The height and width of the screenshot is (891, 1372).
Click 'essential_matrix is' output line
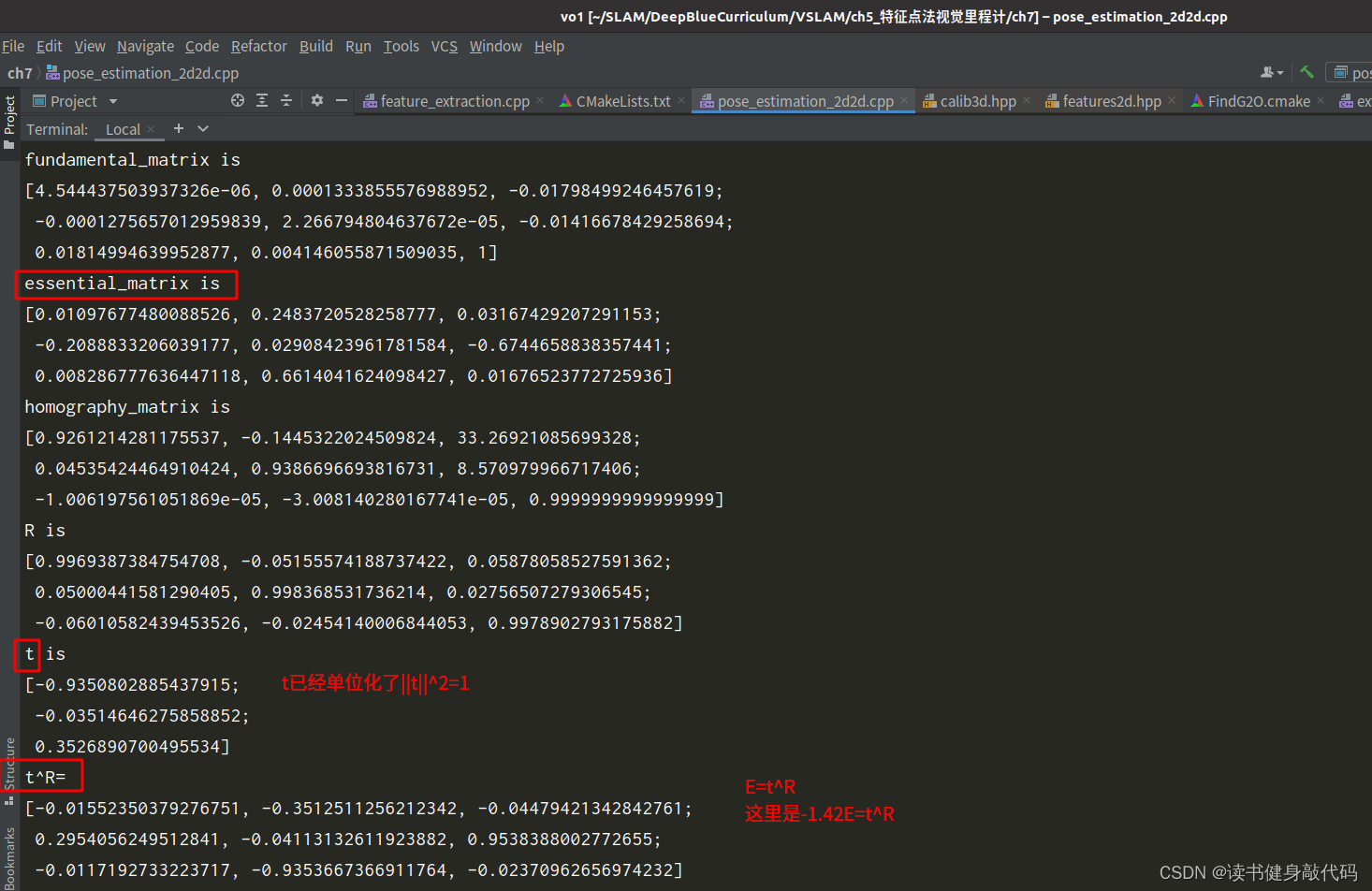pyautogui.click(x=123, y=284)
